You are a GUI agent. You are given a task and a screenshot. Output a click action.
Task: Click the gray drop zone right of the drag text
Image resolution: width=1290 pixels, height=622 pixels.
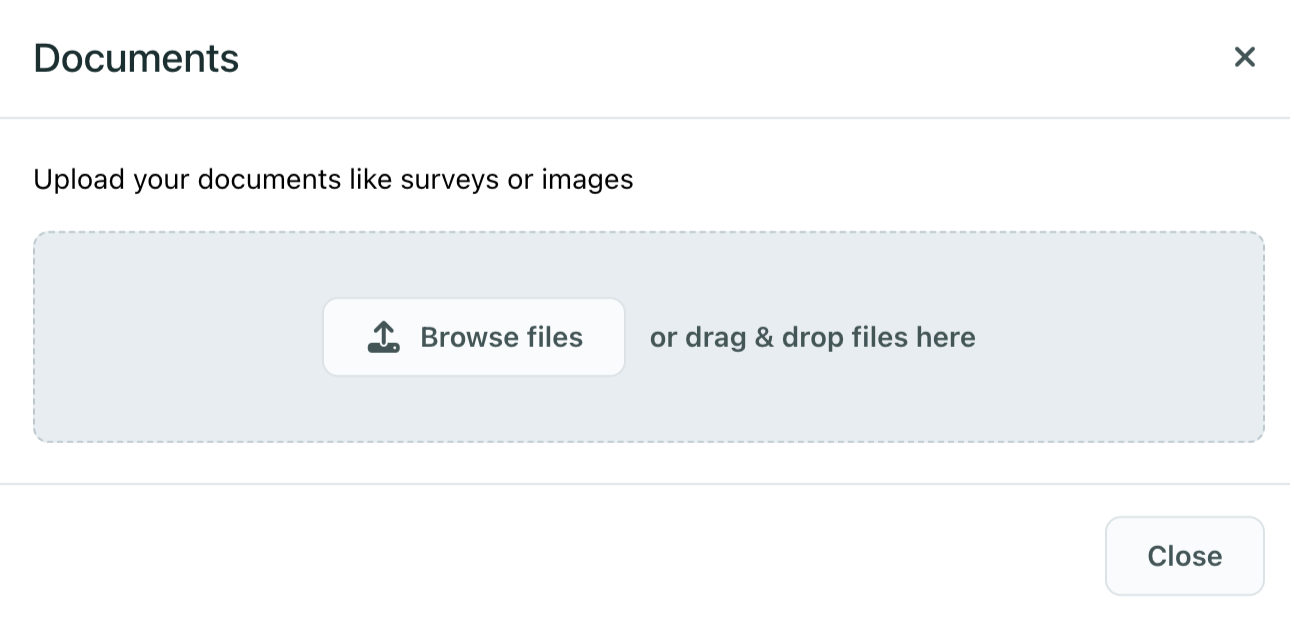1120,337
